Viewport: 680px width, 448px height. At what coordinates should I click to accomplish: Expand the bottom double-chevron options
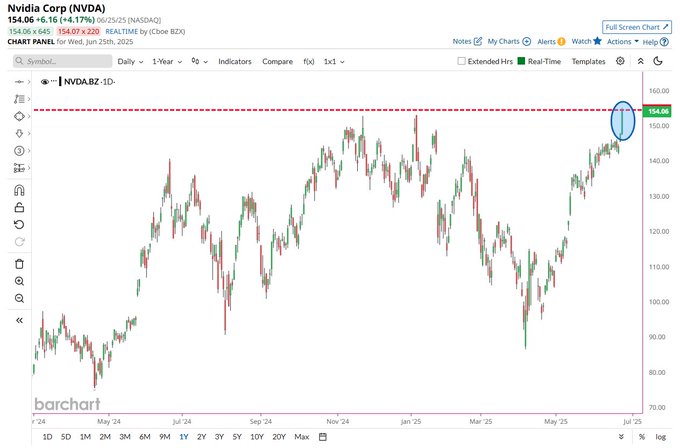point(621,437)
